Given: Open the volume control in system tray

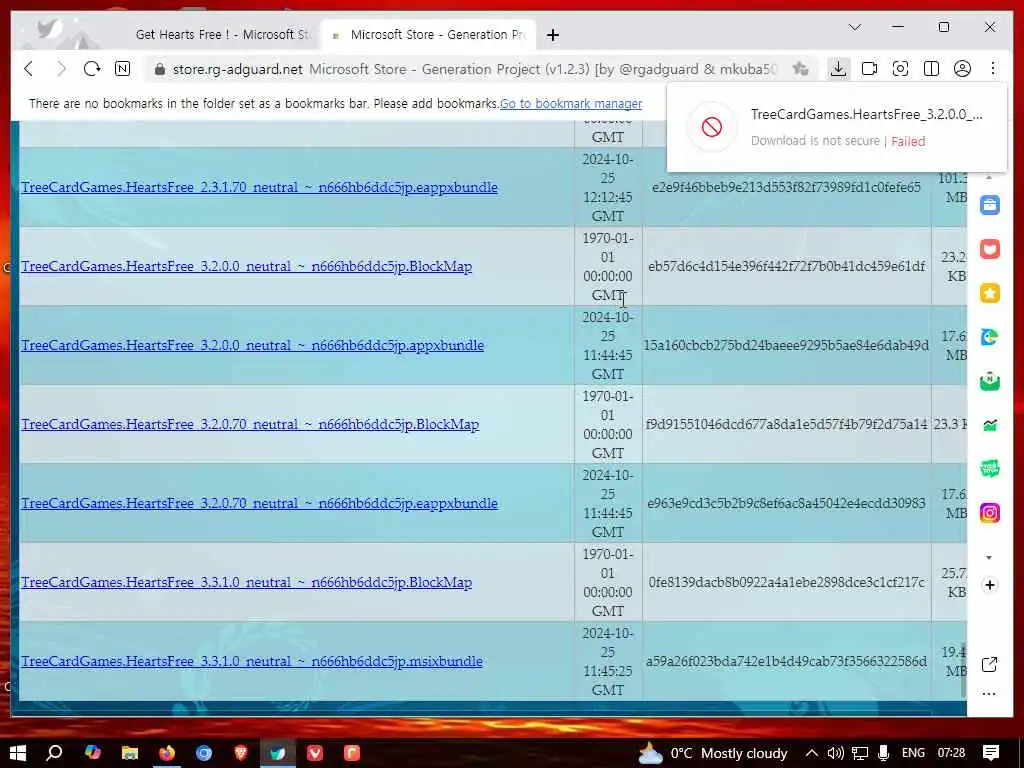Looking at the screenshot, I should pos(835,753).
